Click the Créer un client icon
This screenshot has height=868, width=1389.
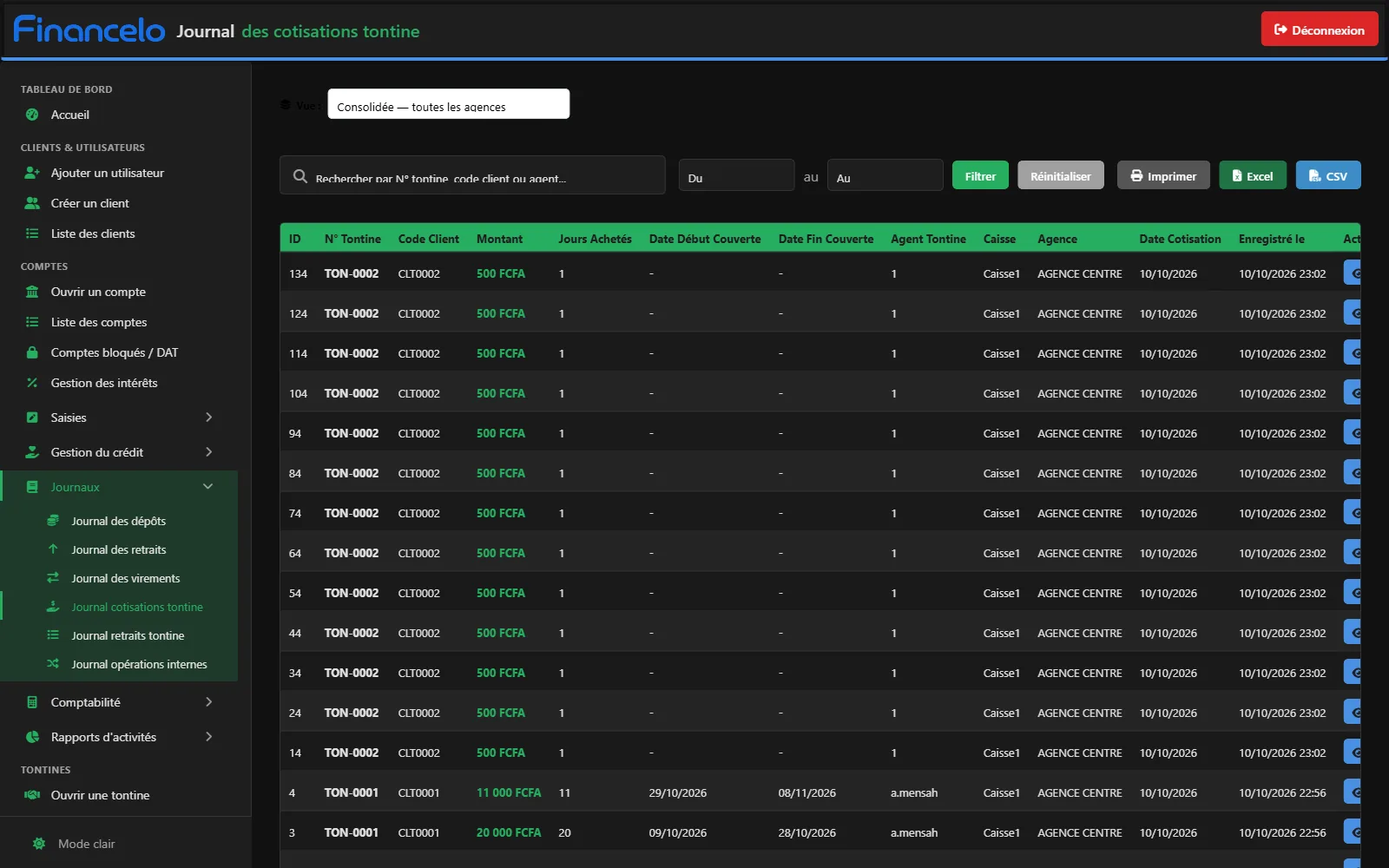pos(32,203)
